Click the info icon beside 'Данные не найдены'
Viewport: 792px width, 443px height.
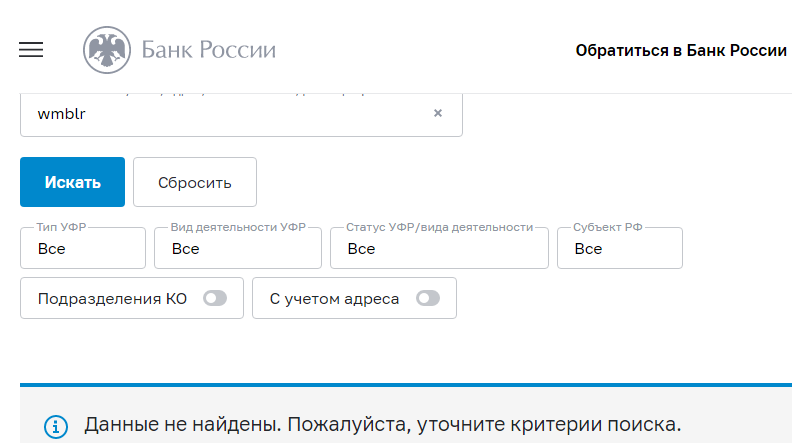[x=55, y=425]
